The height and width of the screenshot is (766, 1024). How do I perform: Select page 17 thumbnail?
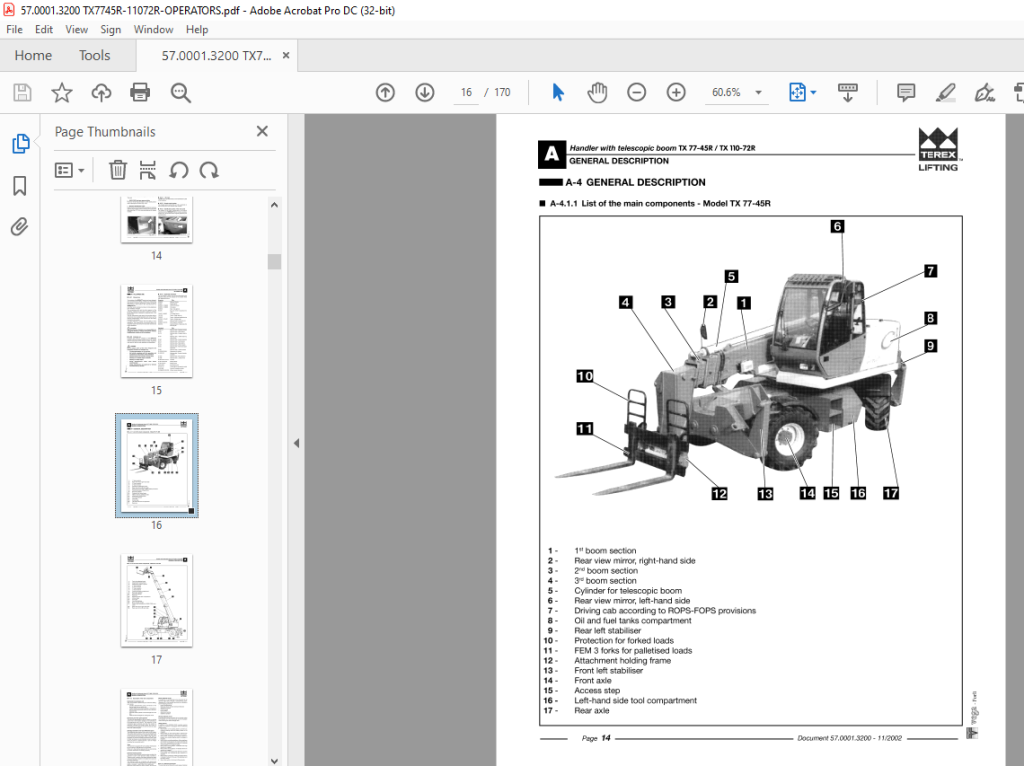pos(157,600)
